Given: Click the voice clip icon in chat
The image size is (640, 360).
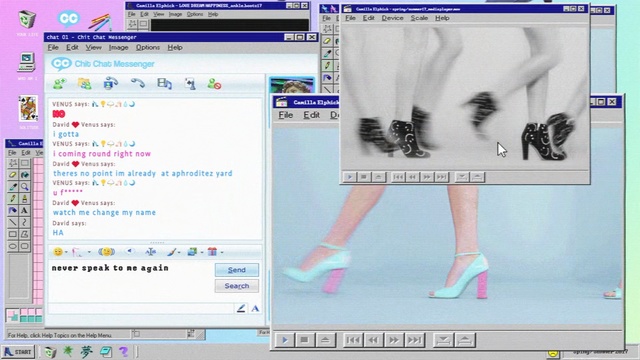Looking at the screenshot, I should click(130, 251).
